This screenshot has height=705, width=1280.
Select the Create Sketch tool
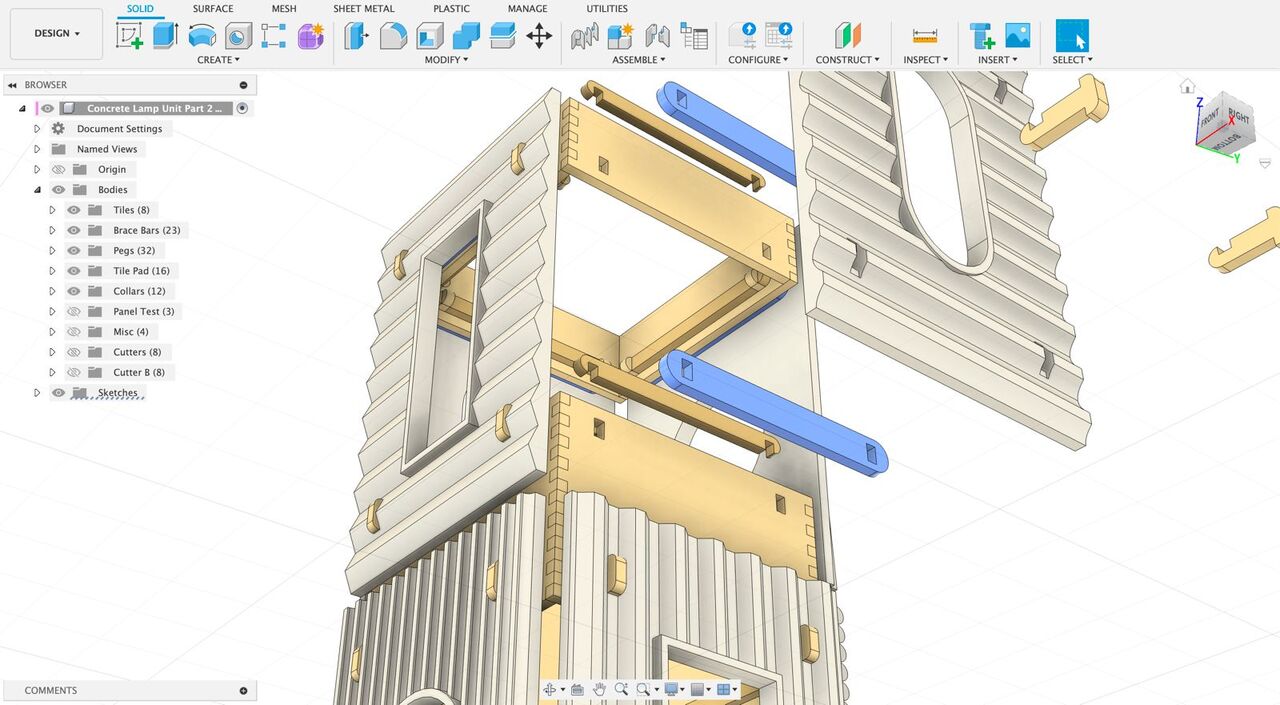(130, 36)
